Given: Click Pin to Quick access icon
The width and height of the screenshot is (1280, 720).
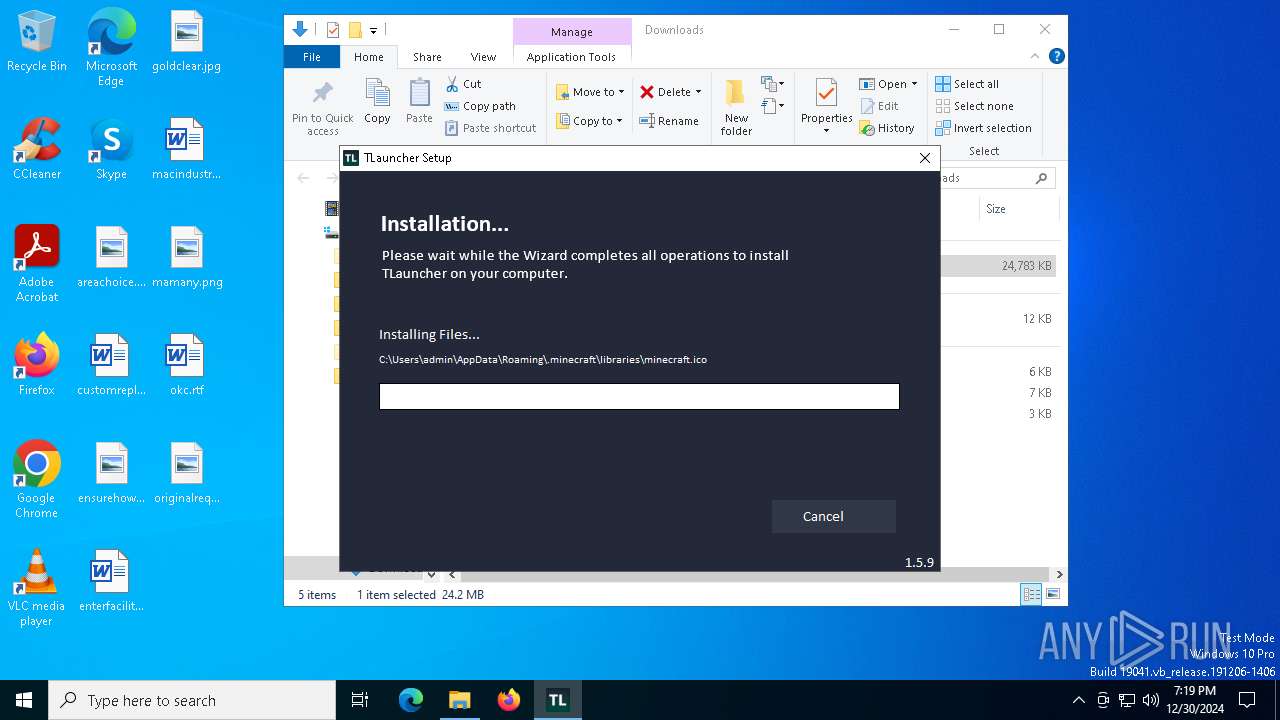Looking at the screenshot, I should tap(322, 108).
